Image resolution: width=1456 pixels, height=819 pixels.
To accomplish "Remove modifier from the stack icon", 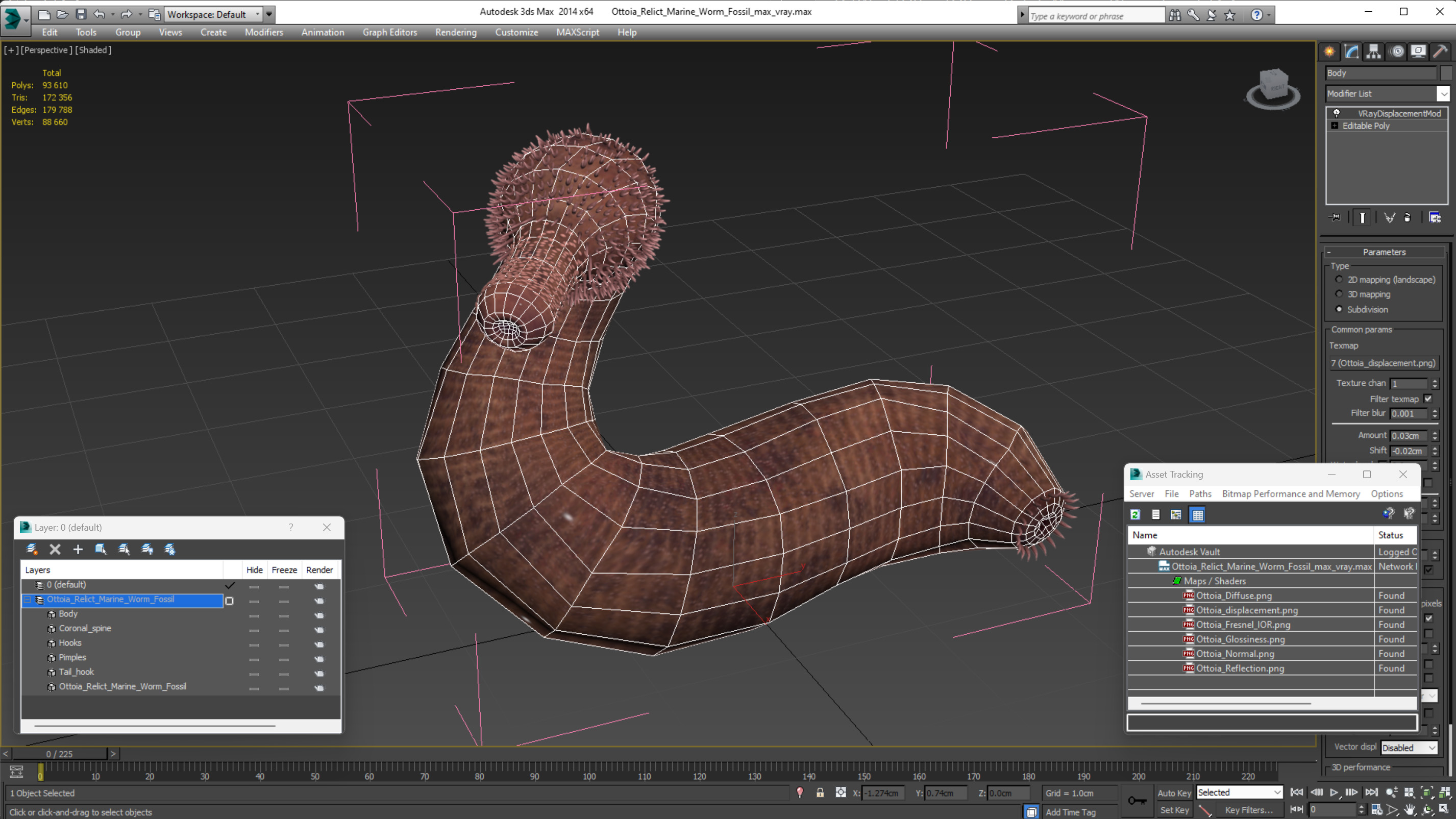I will coord(1408,217).
